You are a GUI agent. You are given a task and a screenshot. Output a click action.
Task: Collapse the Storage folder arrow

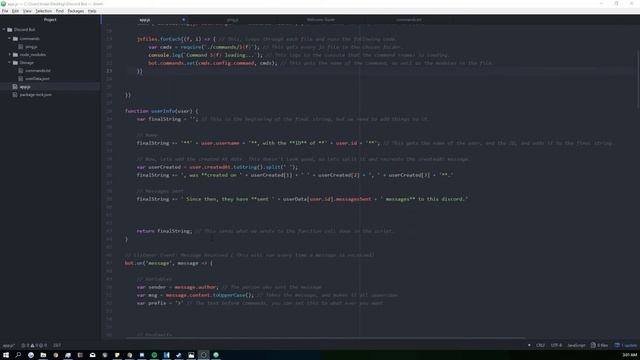[x=9, y=62]
